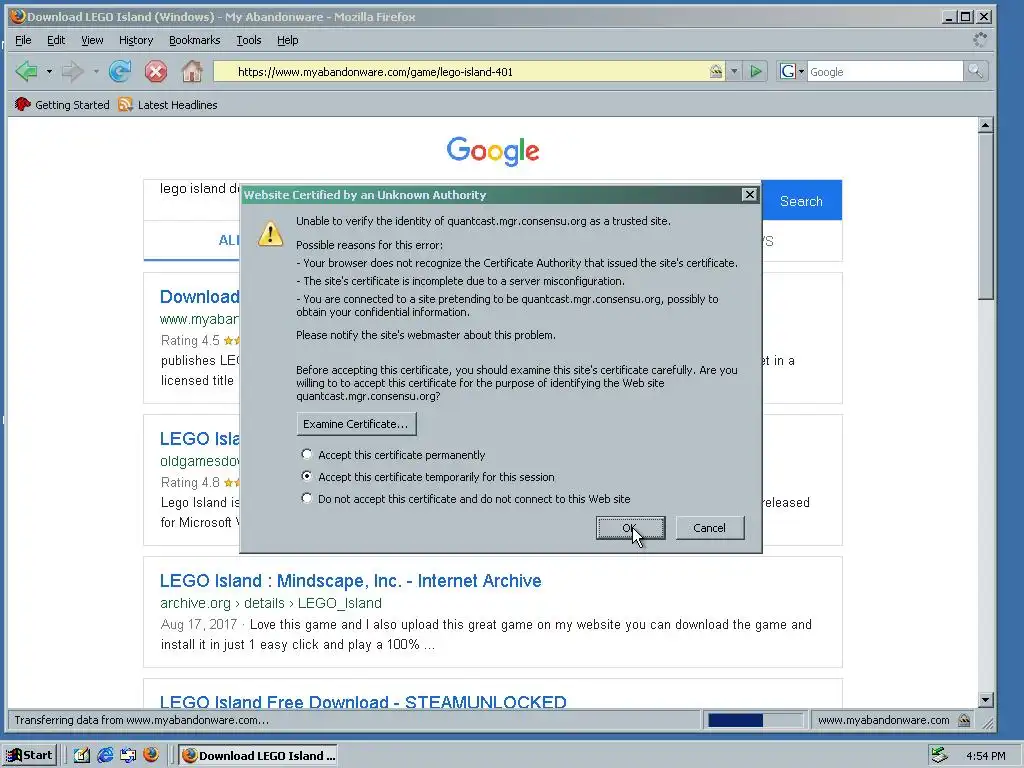Click the status bar security padlock icon
Screen dimensions: 1024x768
[964, 720]
